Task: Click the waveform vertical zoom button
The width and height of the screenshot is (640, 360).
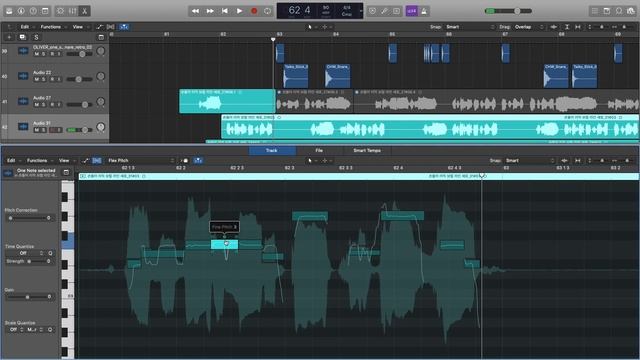Action: [x=554, y=27]
